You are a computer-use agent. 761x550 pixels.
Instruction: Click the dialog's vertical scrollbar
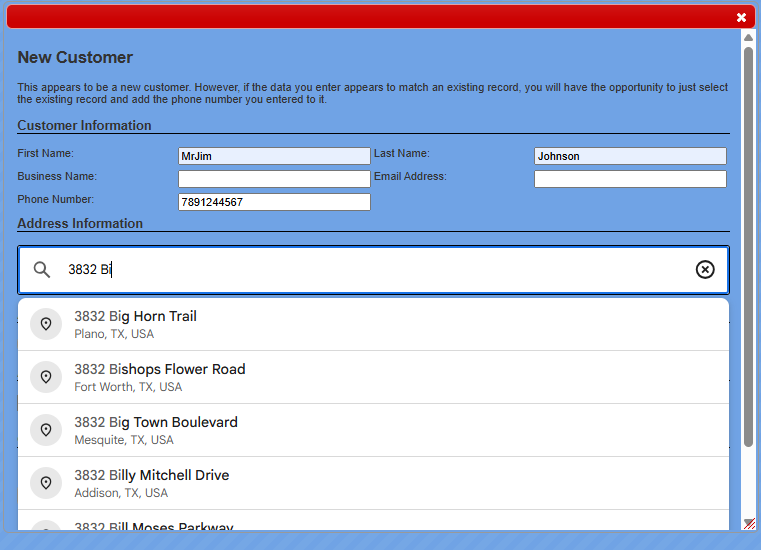pos(748,240)
